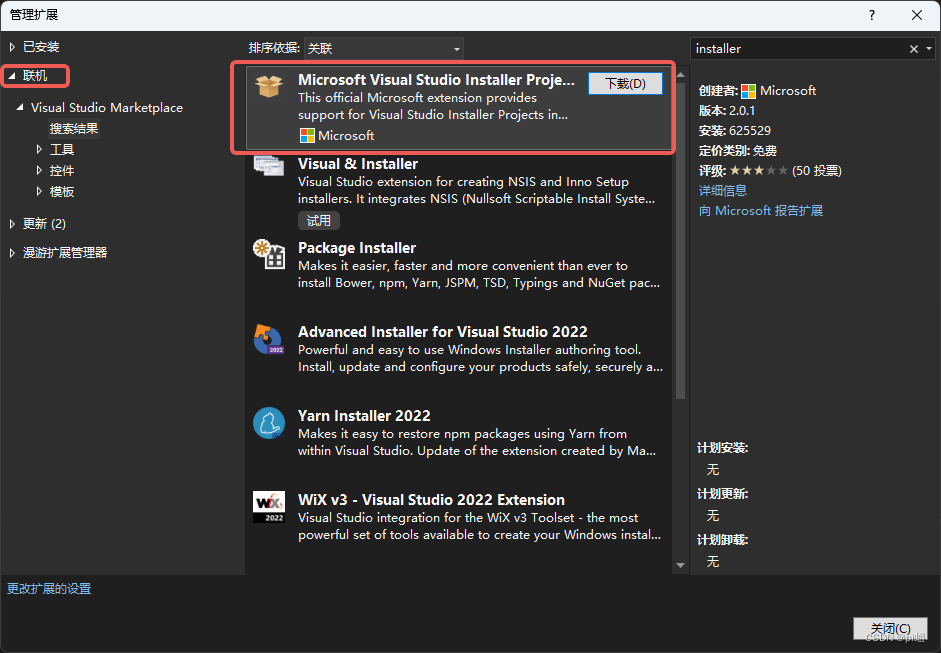
Task: Click the 计划安装 label
Action: click(x=723, y=448)
